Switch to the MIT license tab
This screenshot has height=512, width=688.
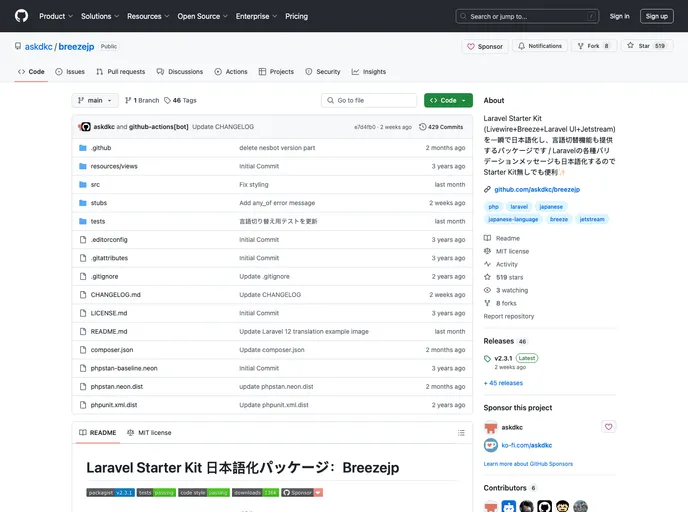coord(149,433)
